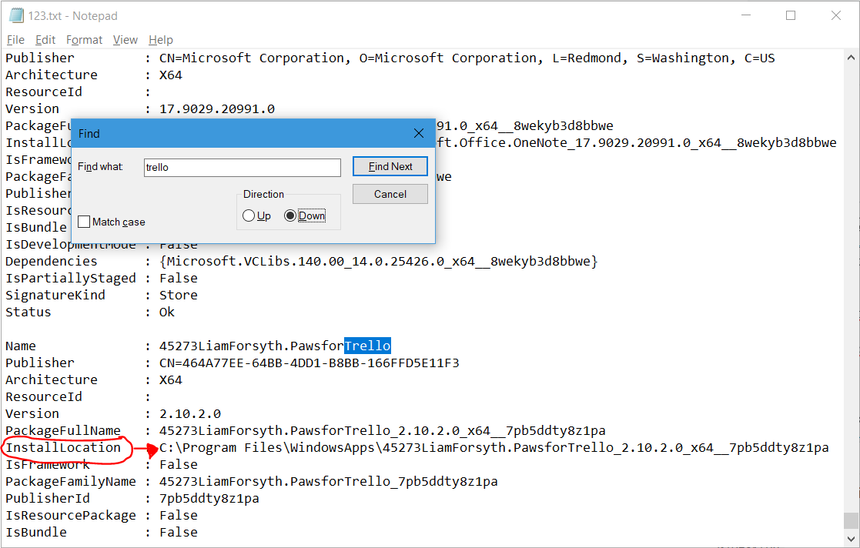Click the highlighted 'Trello' text
The height and width of the screenshot is (548, 860).
pyautogui.click(x=367, y=346)
